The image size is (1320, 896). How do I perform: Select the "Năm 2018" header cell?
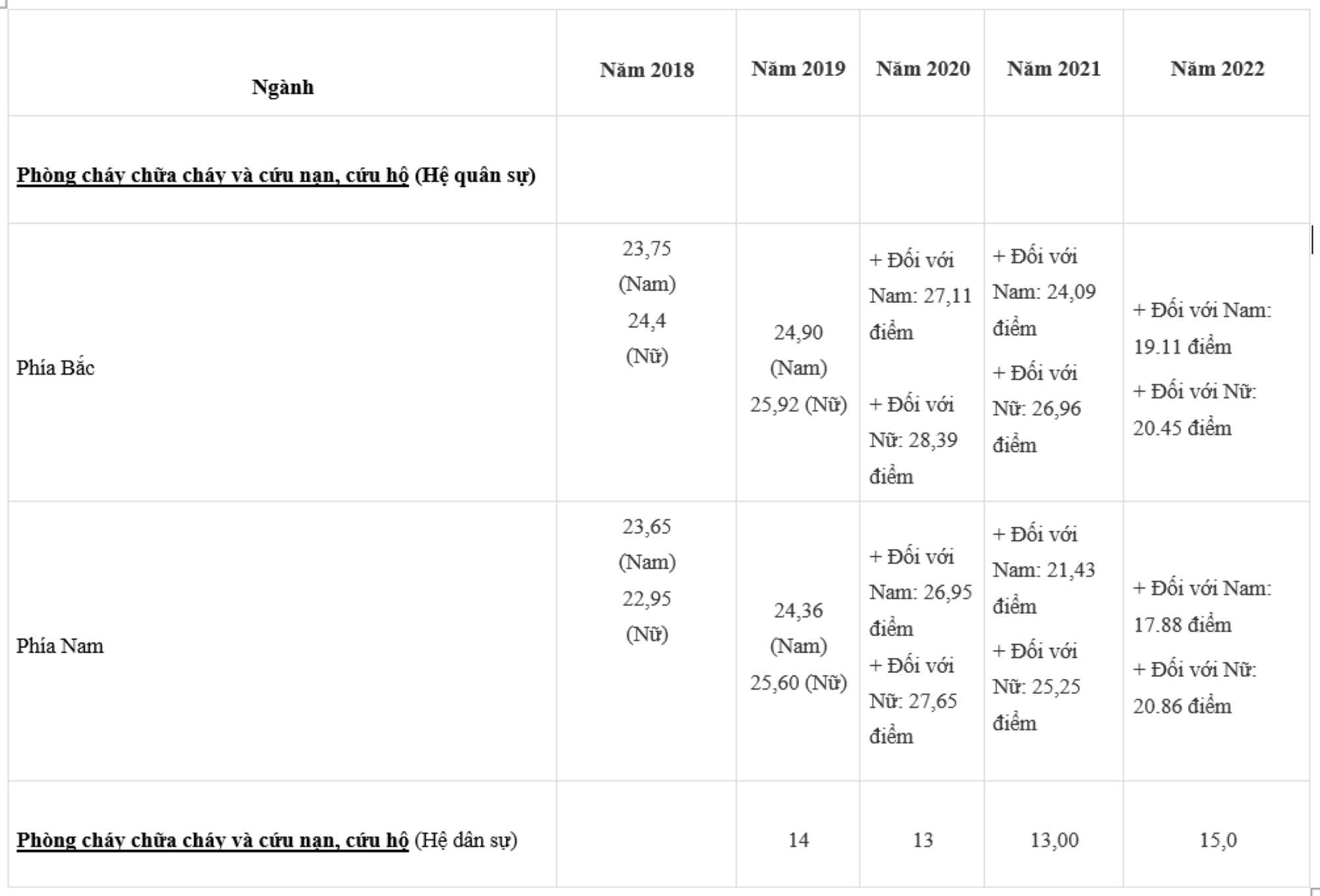[647, 70]
